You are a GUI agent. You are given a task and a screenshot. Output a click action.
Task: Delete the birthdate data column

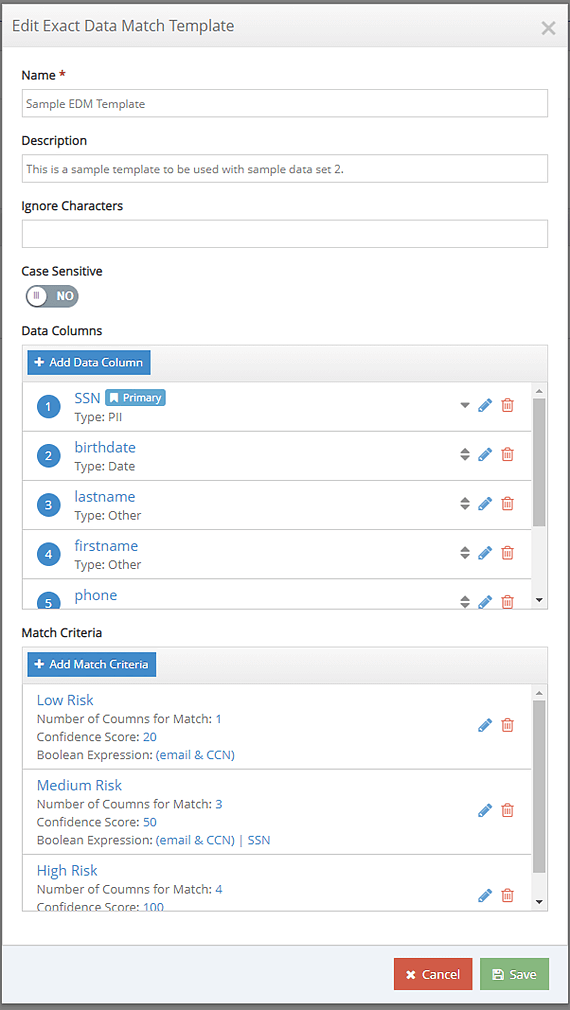[x=508, y=454]
